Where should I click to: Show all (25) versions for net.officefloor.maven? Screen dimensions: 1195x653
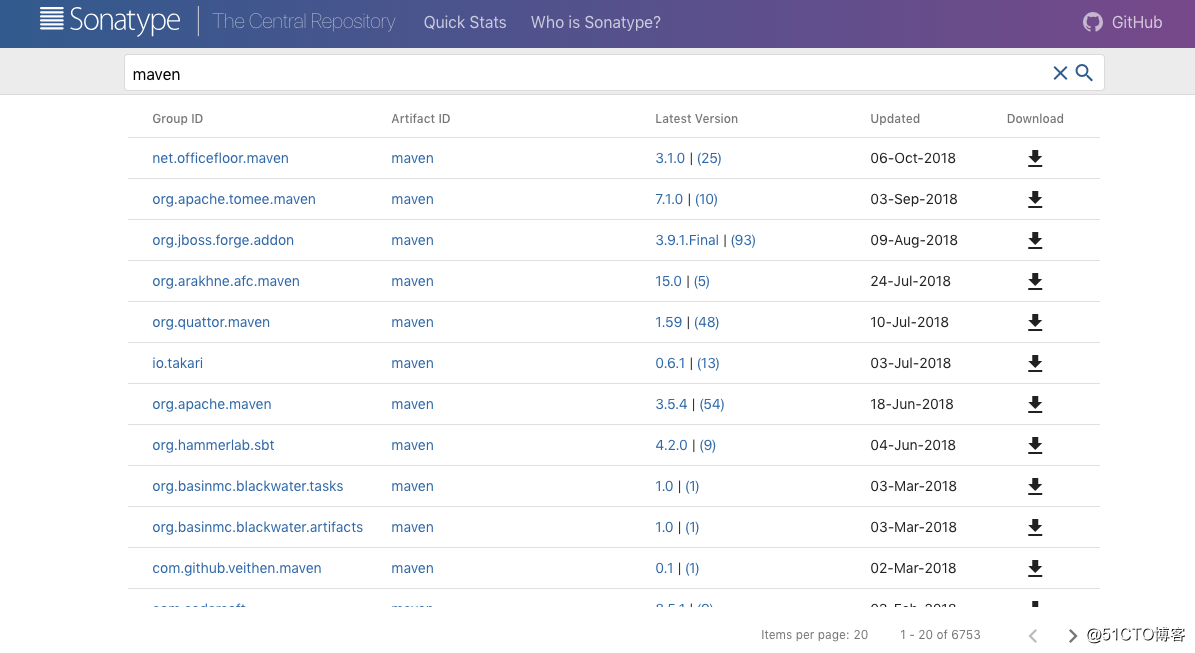[x=709, y=158]
